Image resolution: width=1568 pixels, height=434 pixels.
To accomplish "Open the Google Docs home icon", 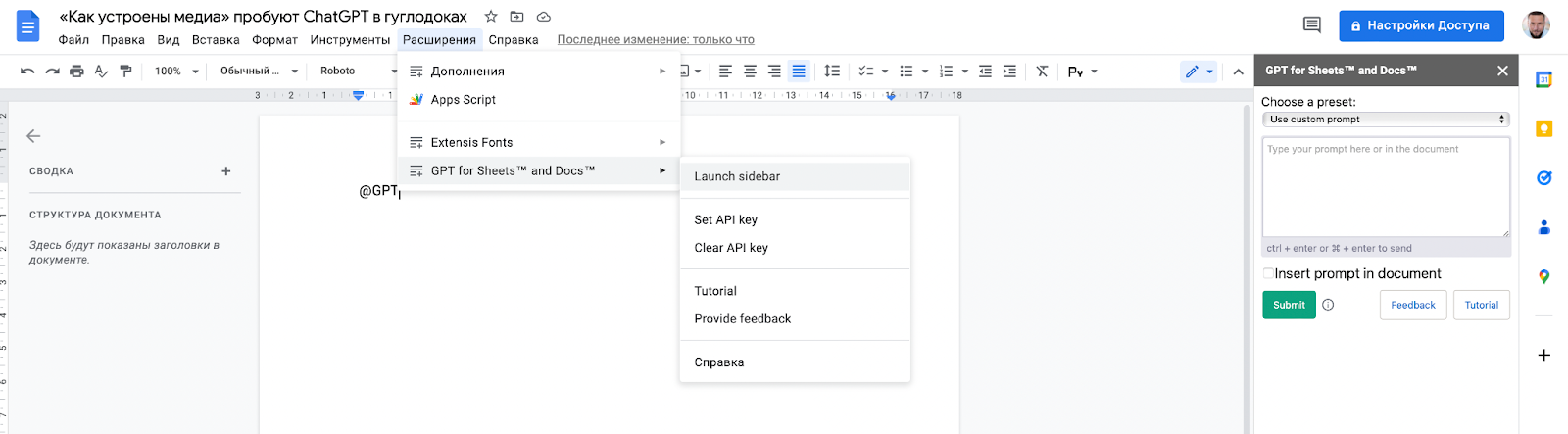I will [27, 26].
